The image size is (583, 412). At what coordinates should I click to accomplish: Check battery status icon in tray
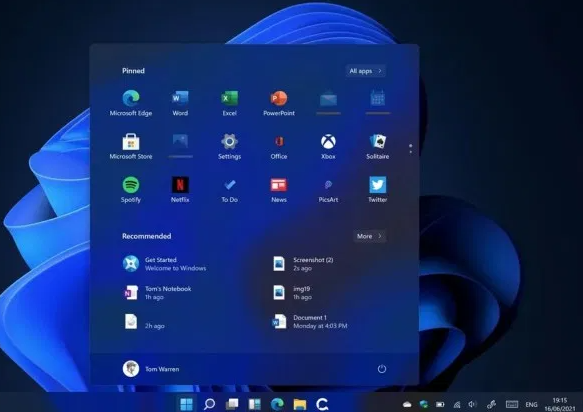pyautogui.click(x=440, y=404)
